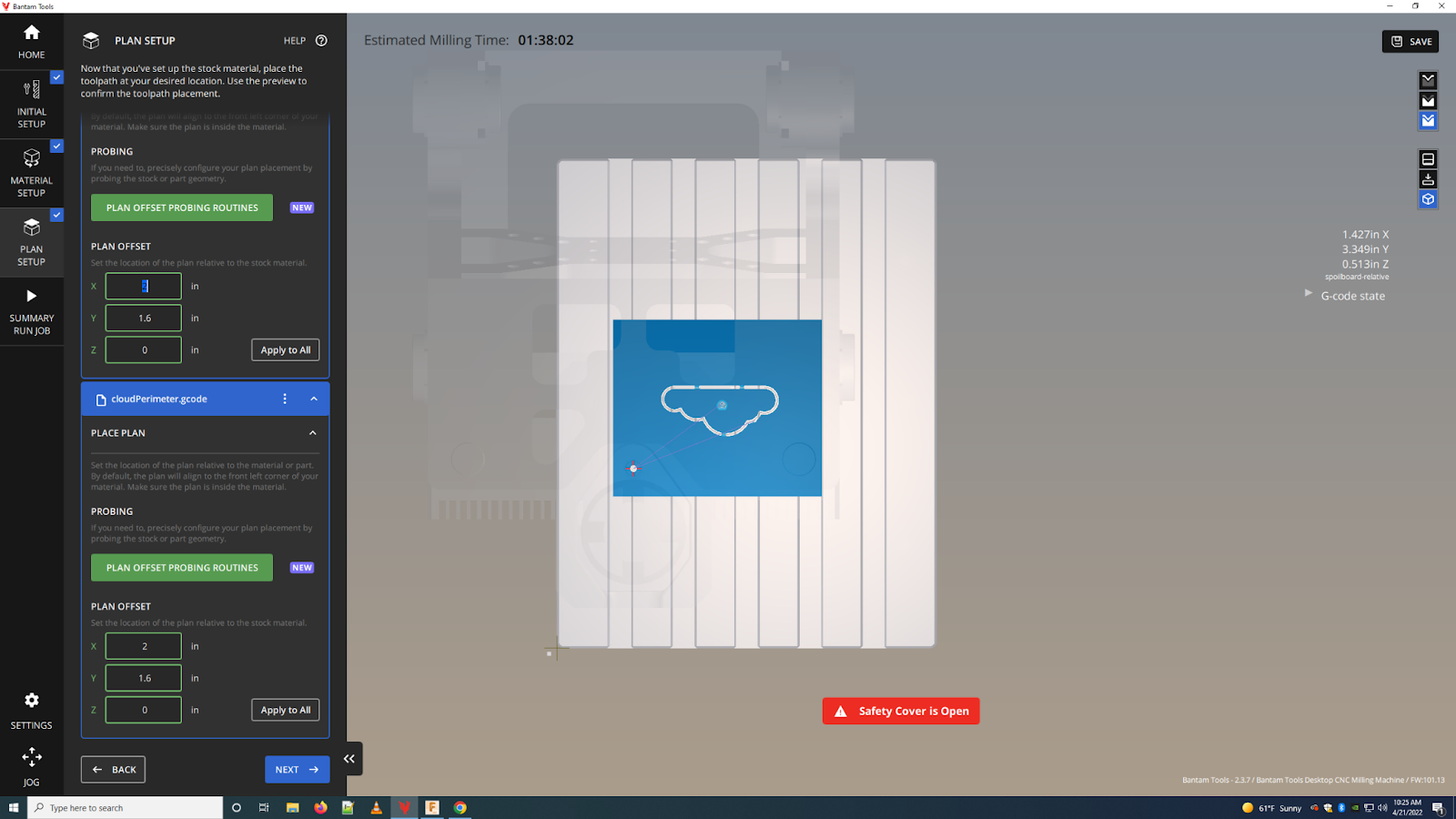Open the cloudPerimeter.gcode options menu
Viewport: 1456px width, 819px height.
285,399
